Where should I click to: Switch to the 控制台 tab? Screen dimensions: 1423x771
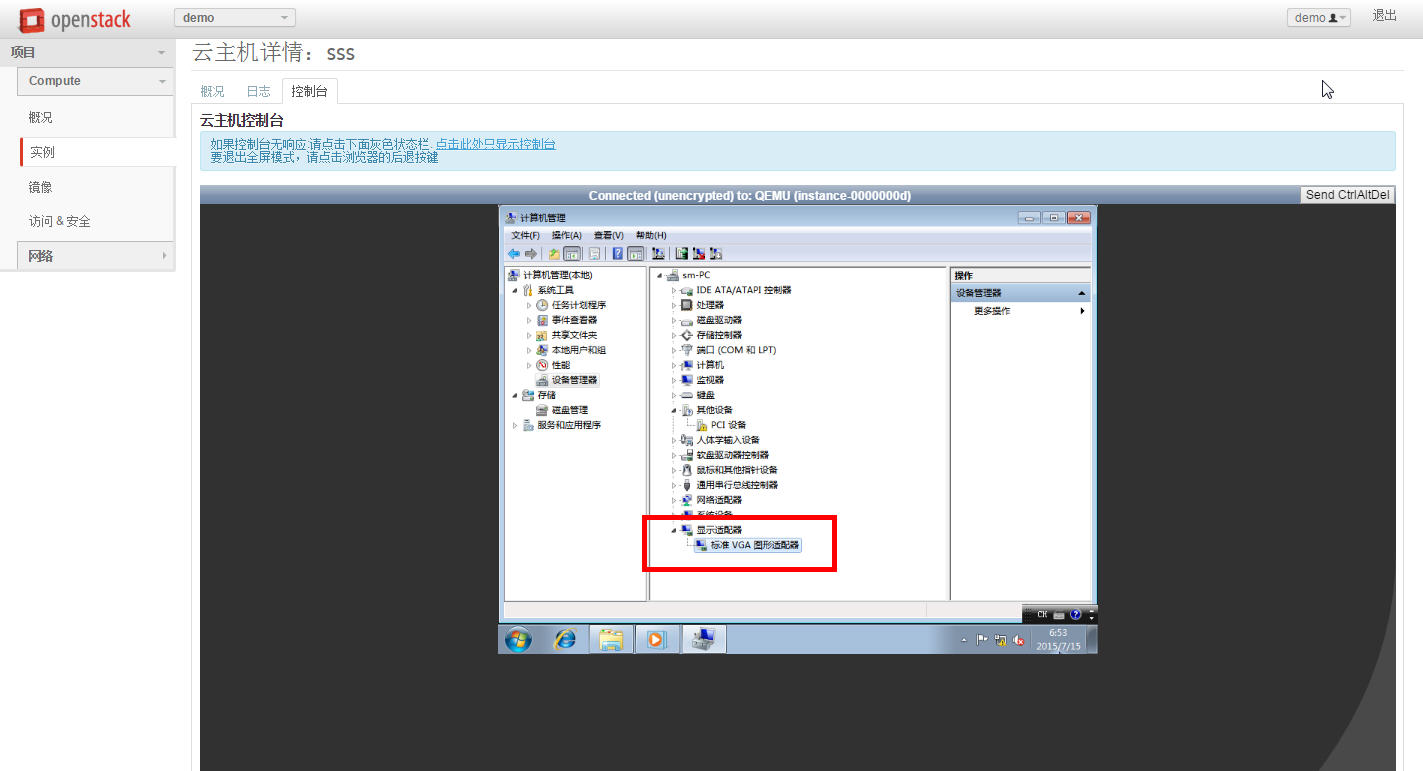[x=309, y=91]
